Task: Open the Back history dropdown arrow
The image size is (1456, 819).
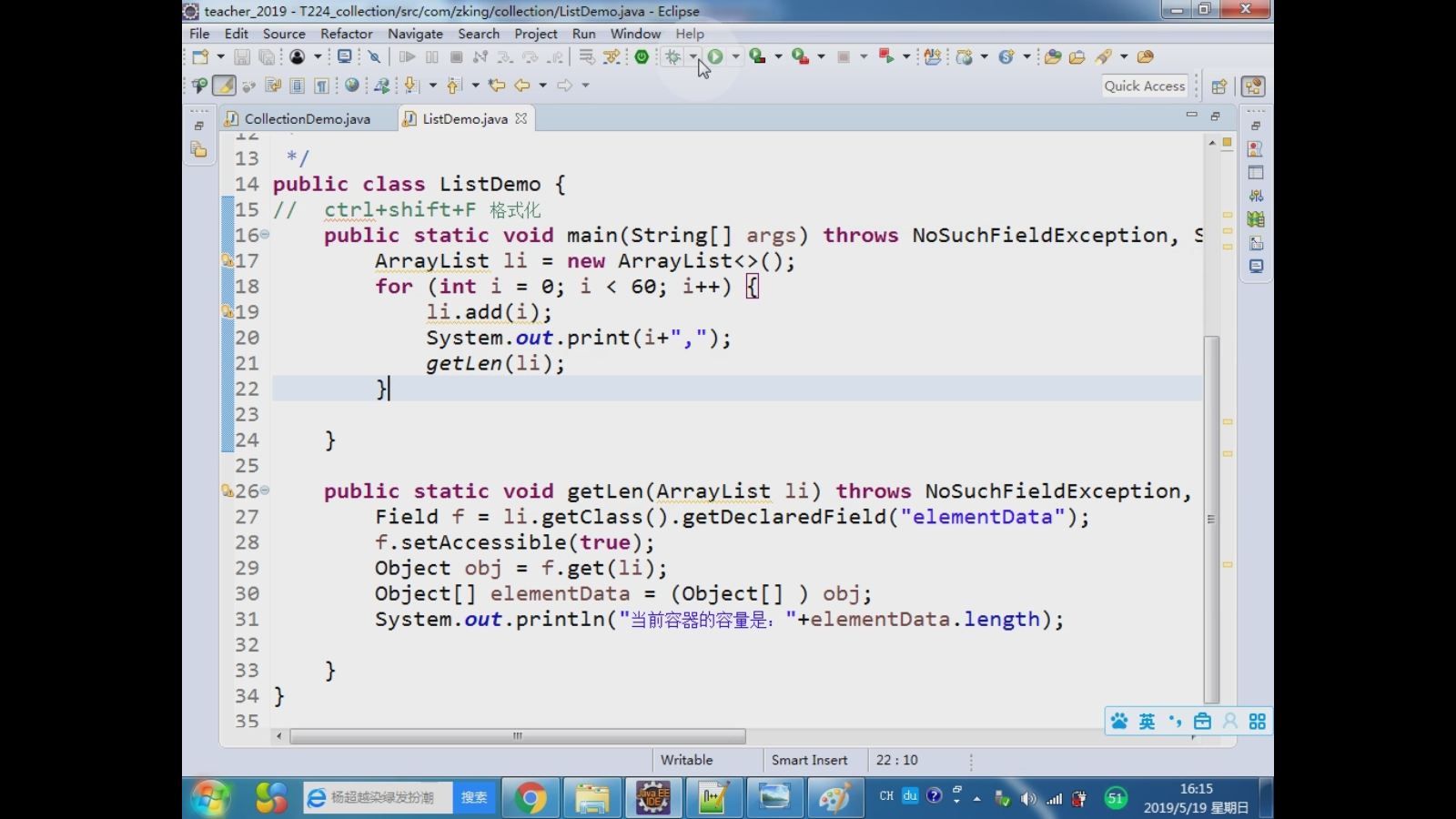Action: tap(542, 86)
